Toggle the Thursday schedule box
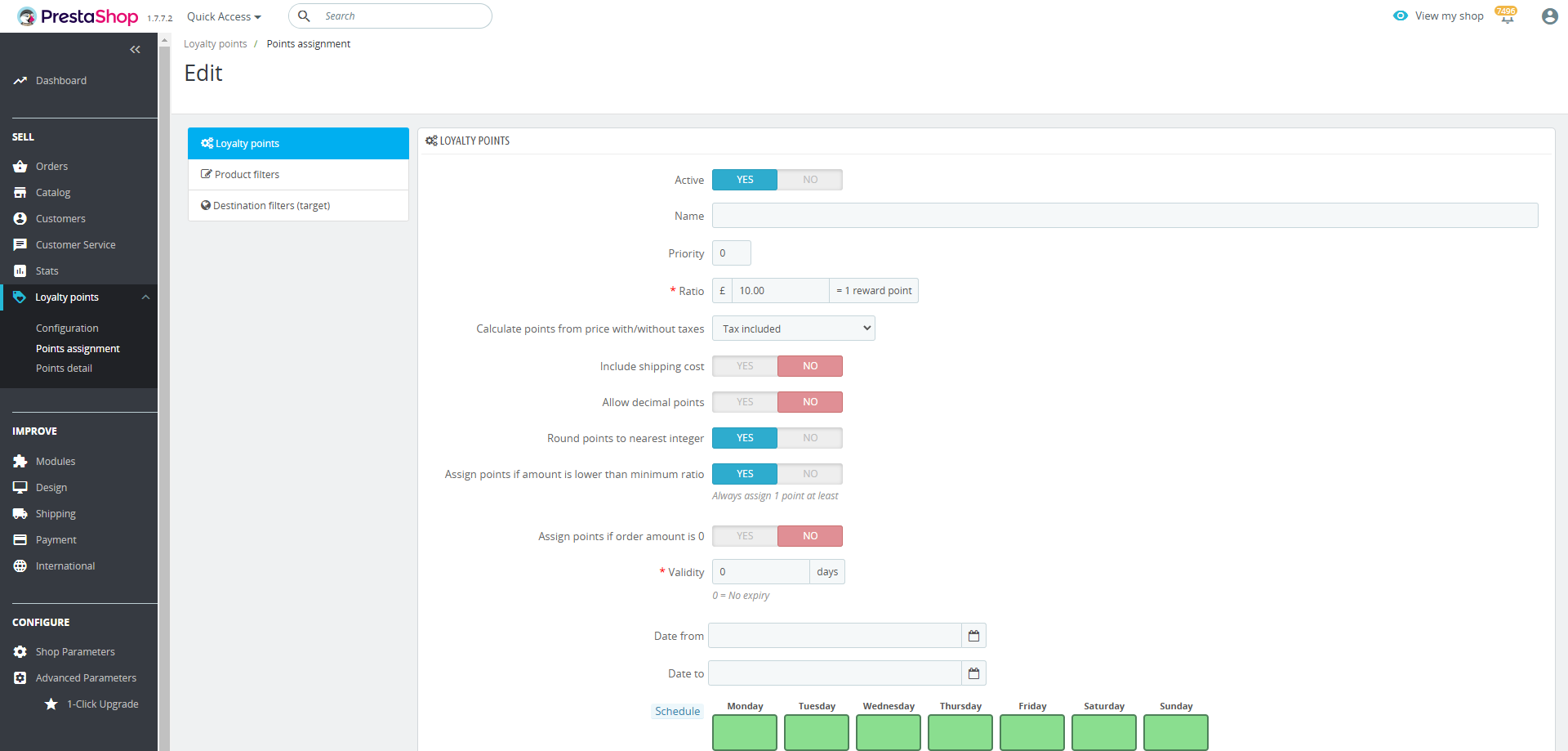 [960, 732]
